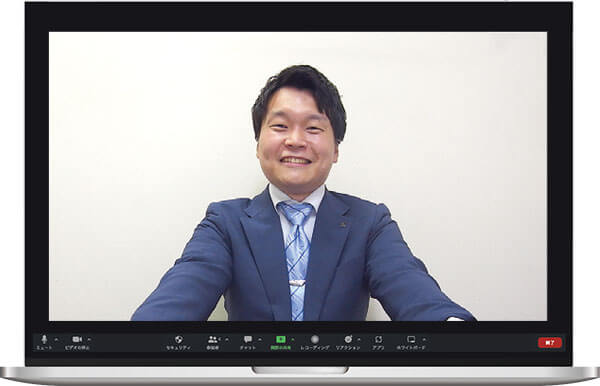Expand the arrow next to Chat
Screen dimensions: 600x386
260,339
